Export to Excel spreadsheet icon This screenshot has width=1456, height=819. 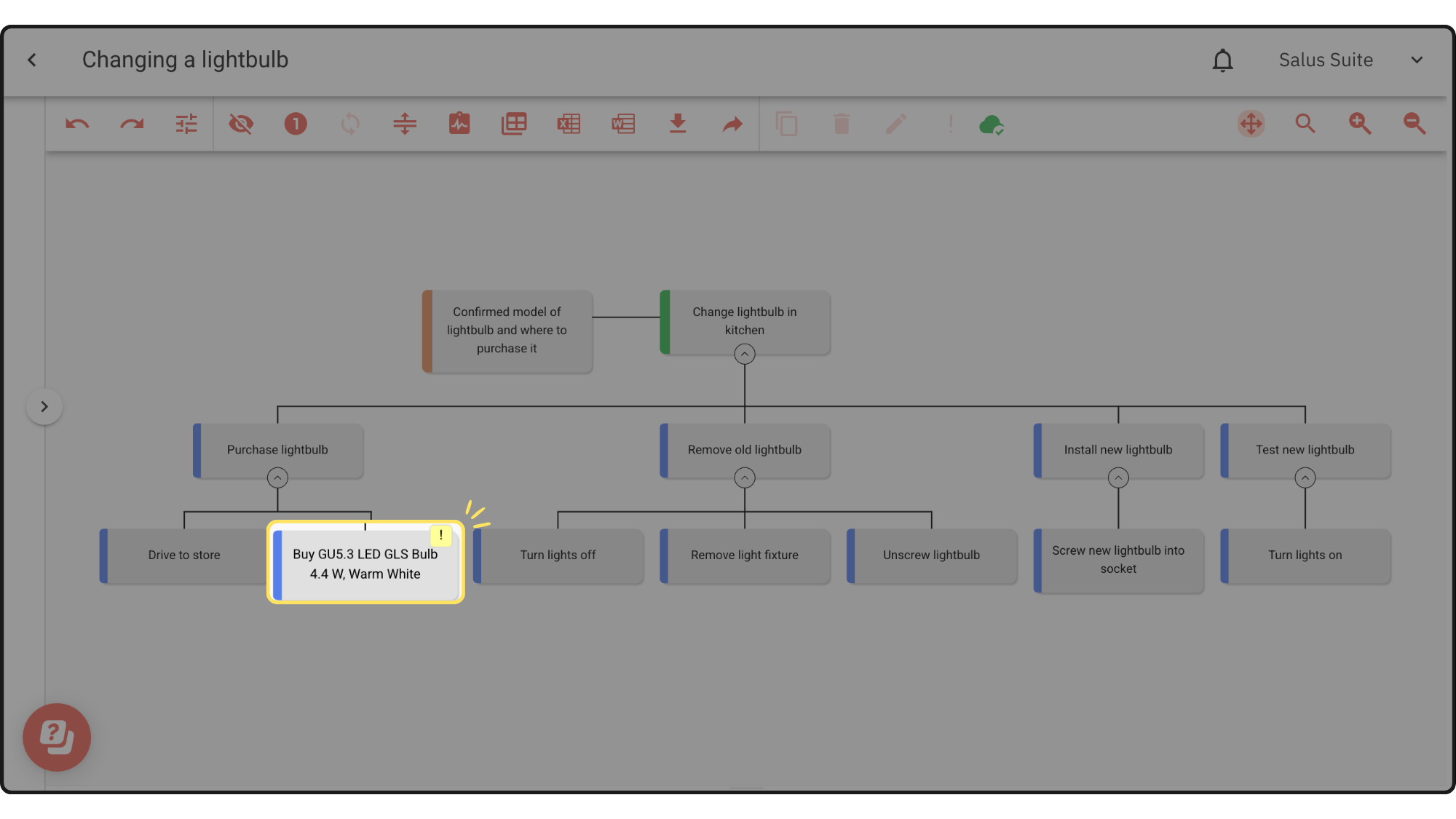(x=569, y=124)
